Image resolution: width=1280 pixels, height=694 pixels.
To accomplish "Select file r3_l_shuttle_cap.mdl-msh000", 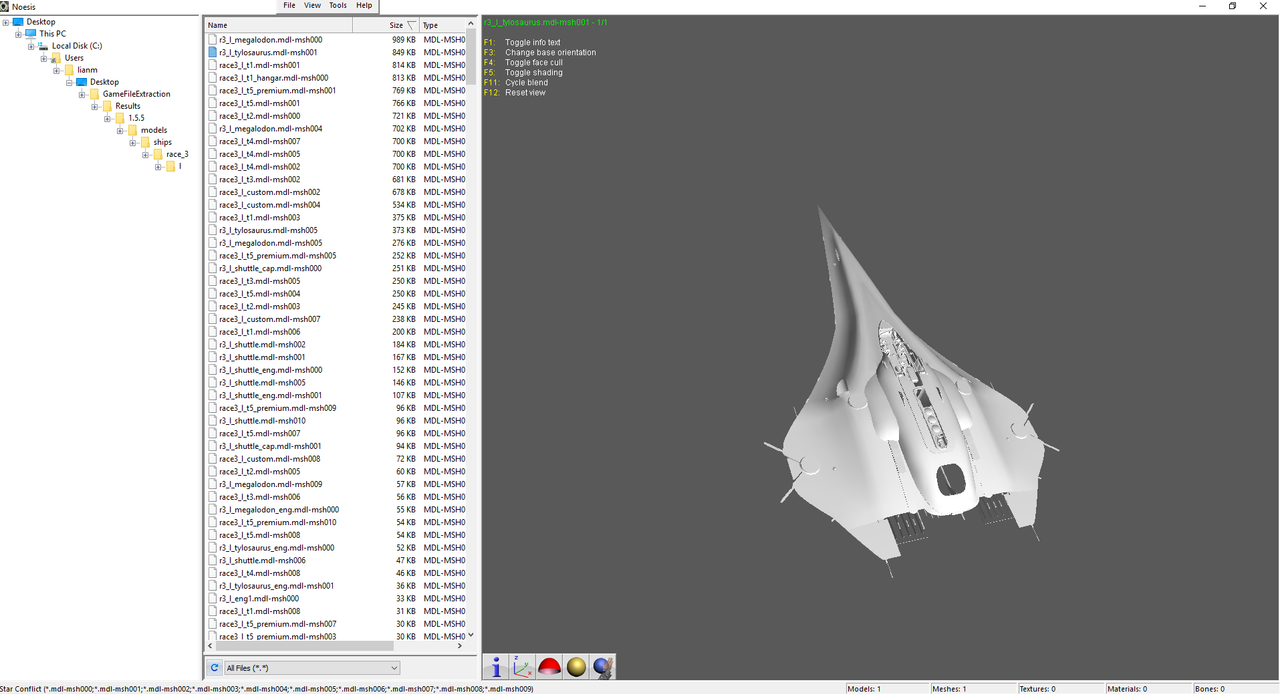I will coord(270,268).
